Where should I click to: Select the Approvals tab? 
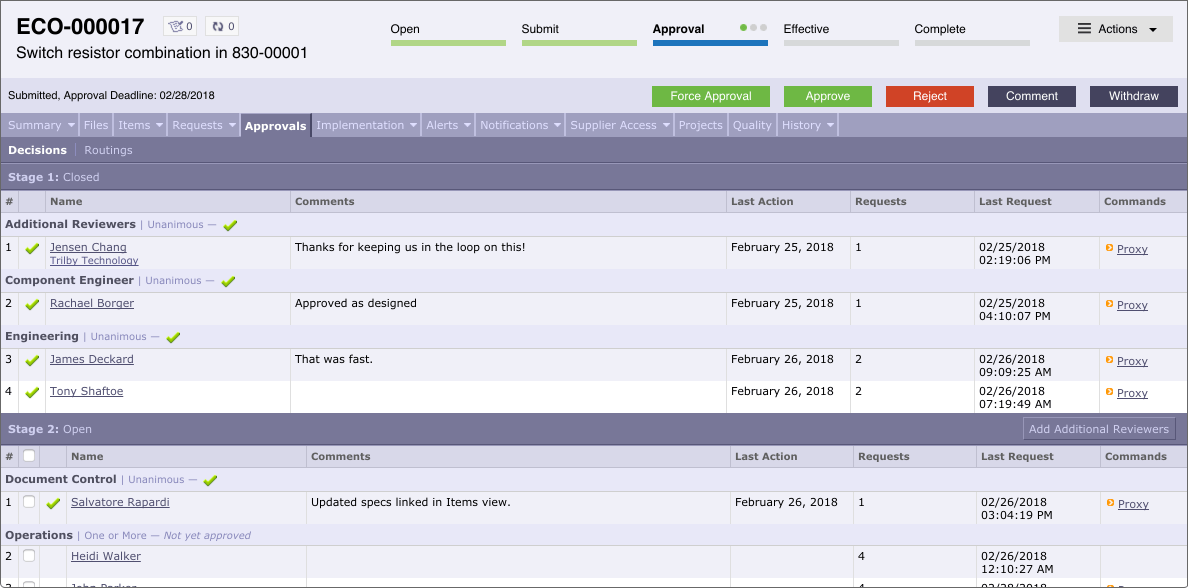coord(276,126)
